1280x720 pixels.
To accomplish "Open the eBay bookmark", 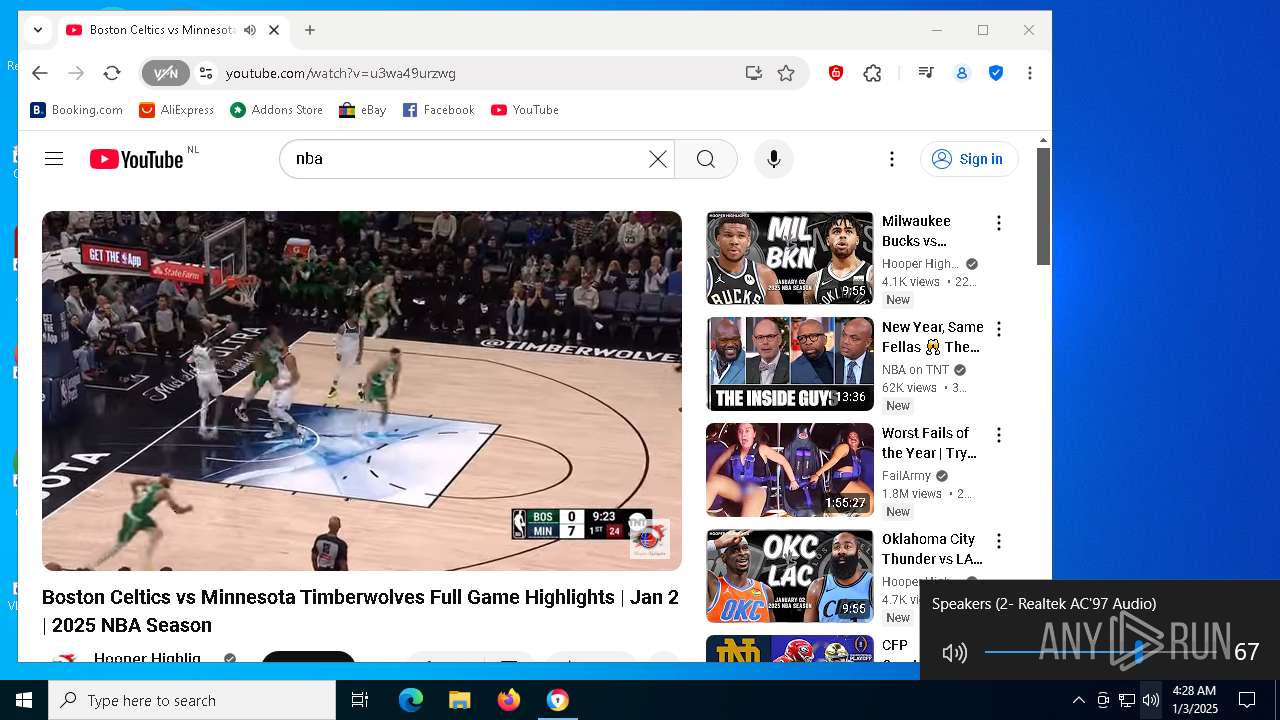I will pos(363,110).
